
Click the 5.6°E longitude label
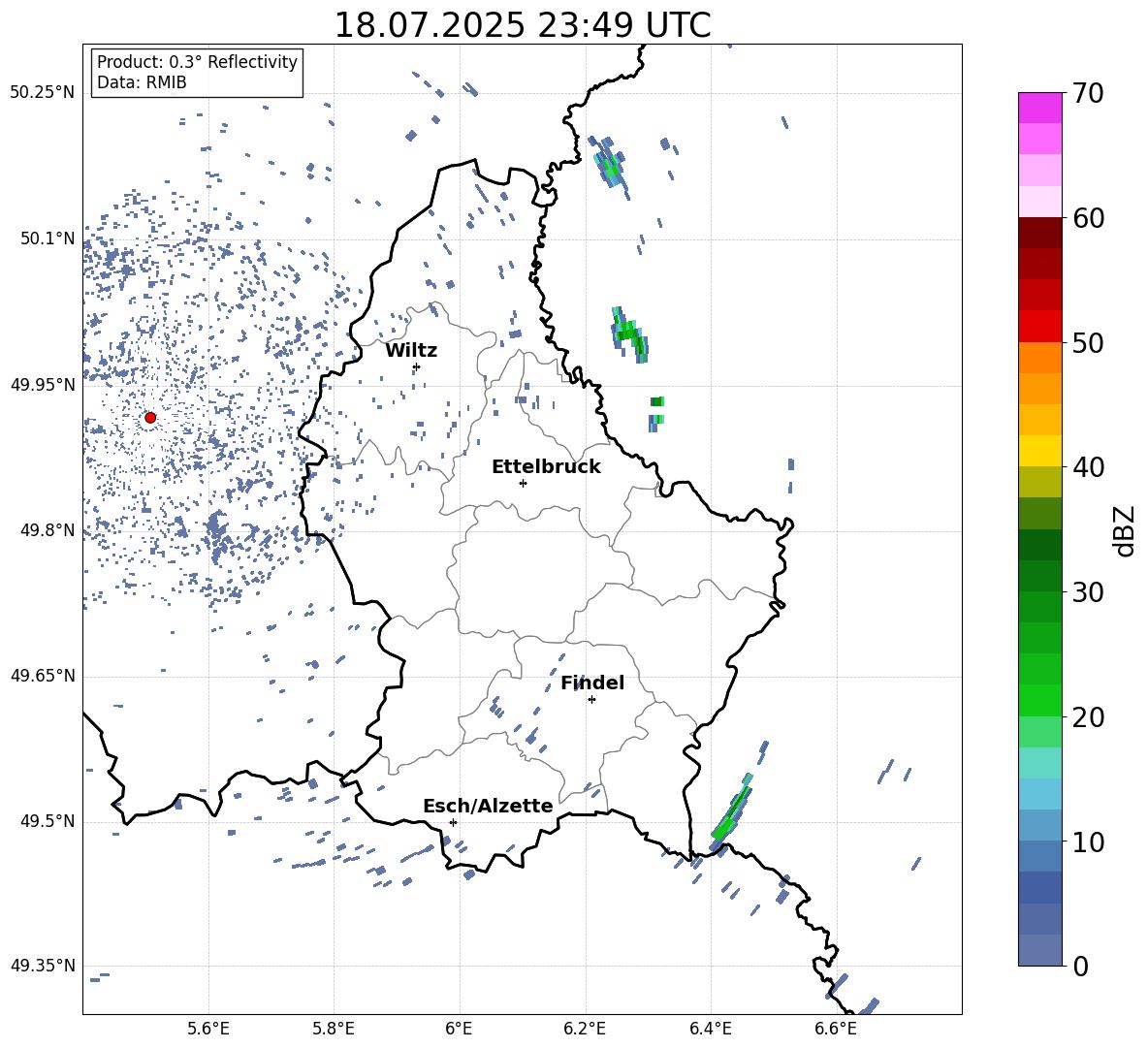click(208, 1029)
